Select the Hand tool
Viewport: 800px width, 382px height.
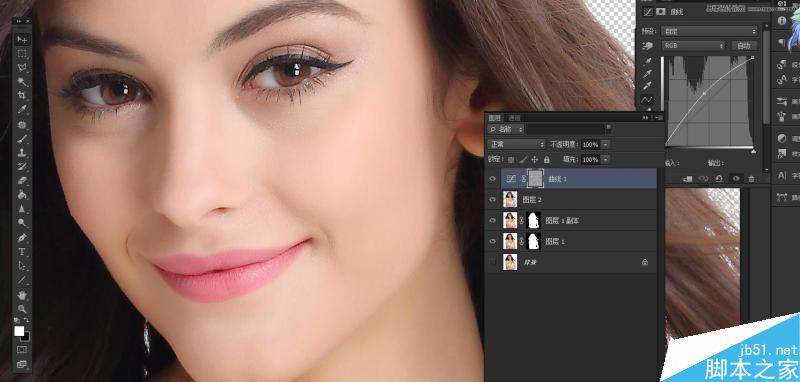pos(22,295)
